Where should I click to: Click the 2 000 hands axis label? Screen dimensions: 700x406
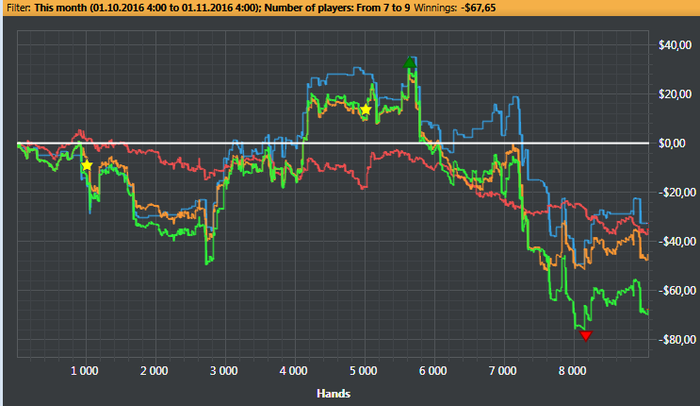pos(154,371)
